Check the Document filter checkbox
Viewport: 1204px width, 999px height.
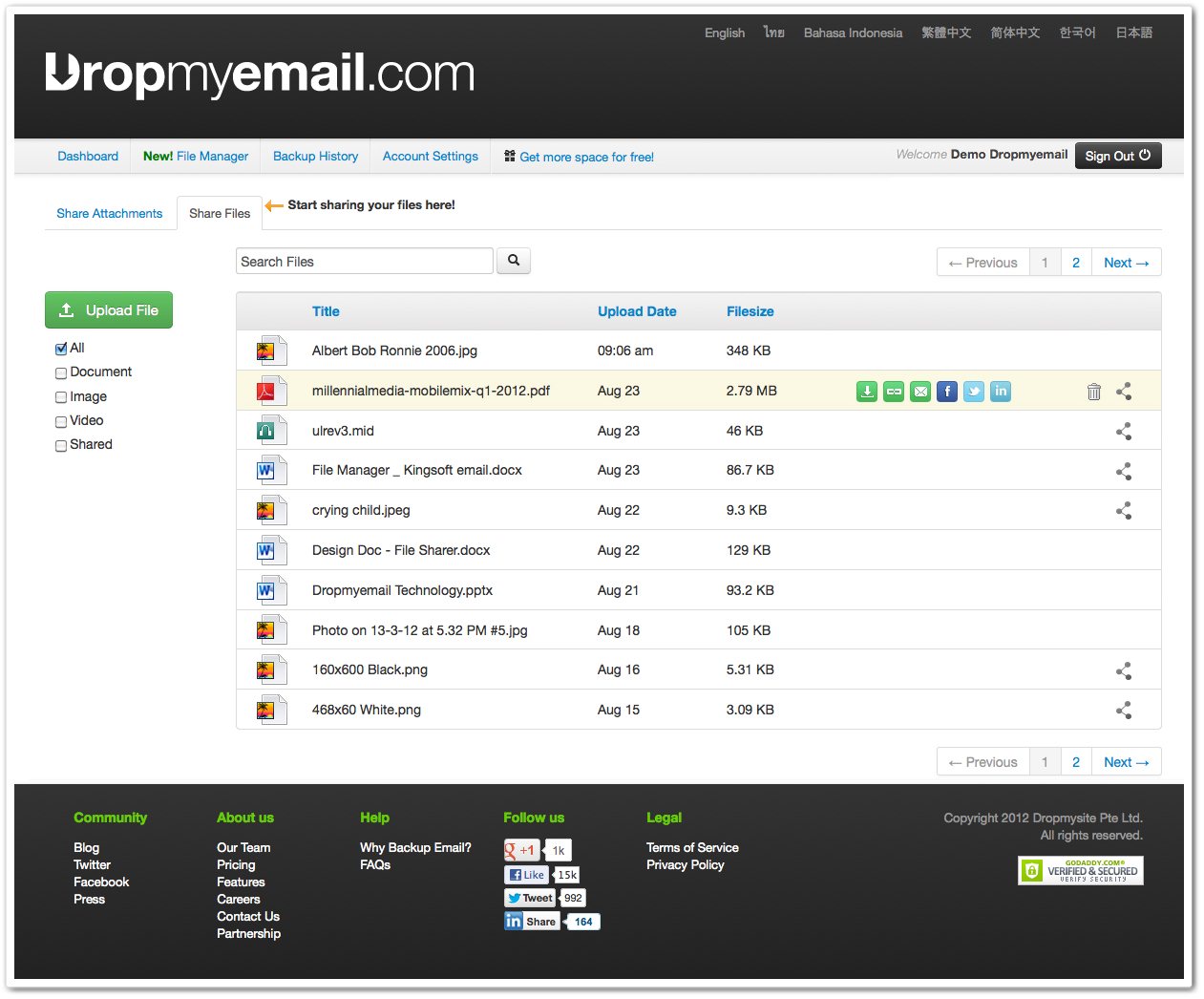pos(61,373)
